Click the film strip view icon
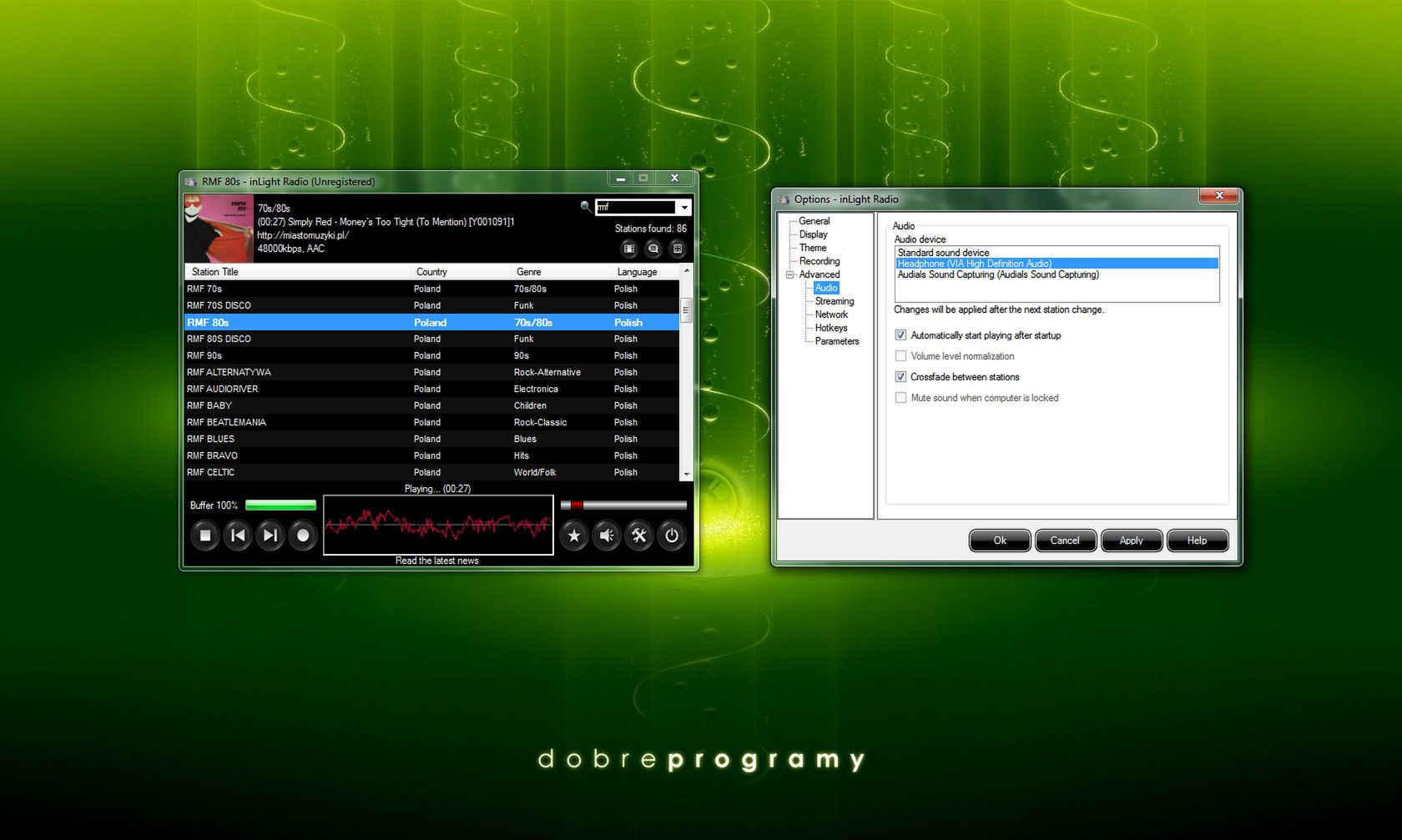 629,249
